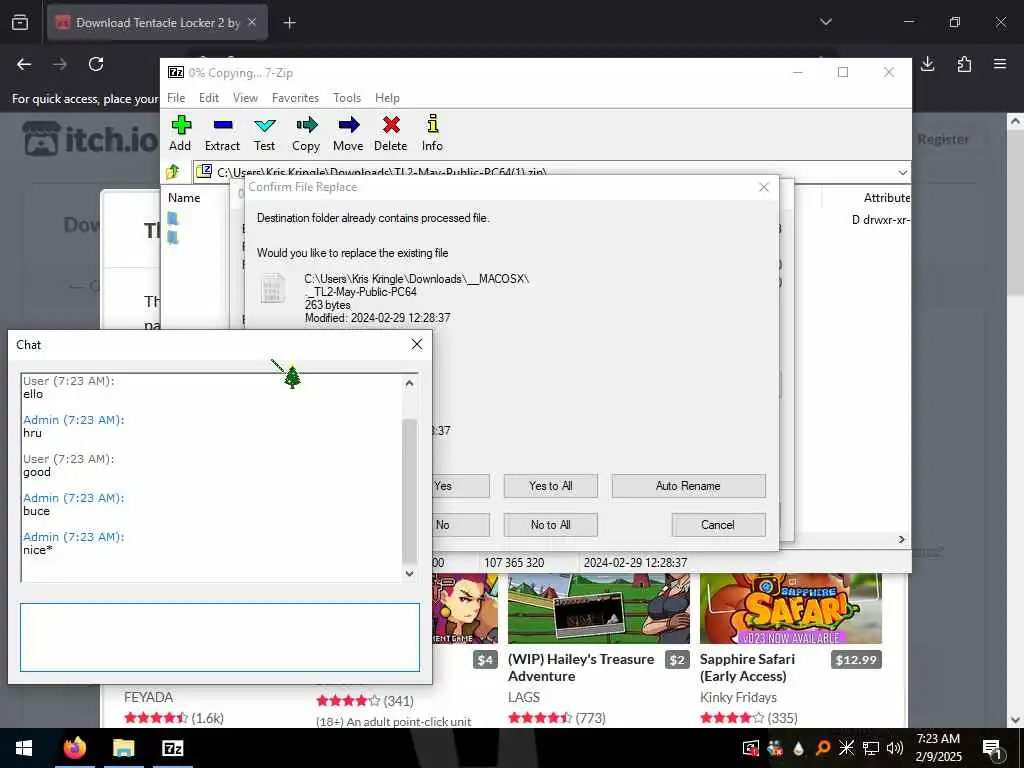Open the Edit menu in 7-Zip
Screen dimensions: 1024x768
(208, 97)
